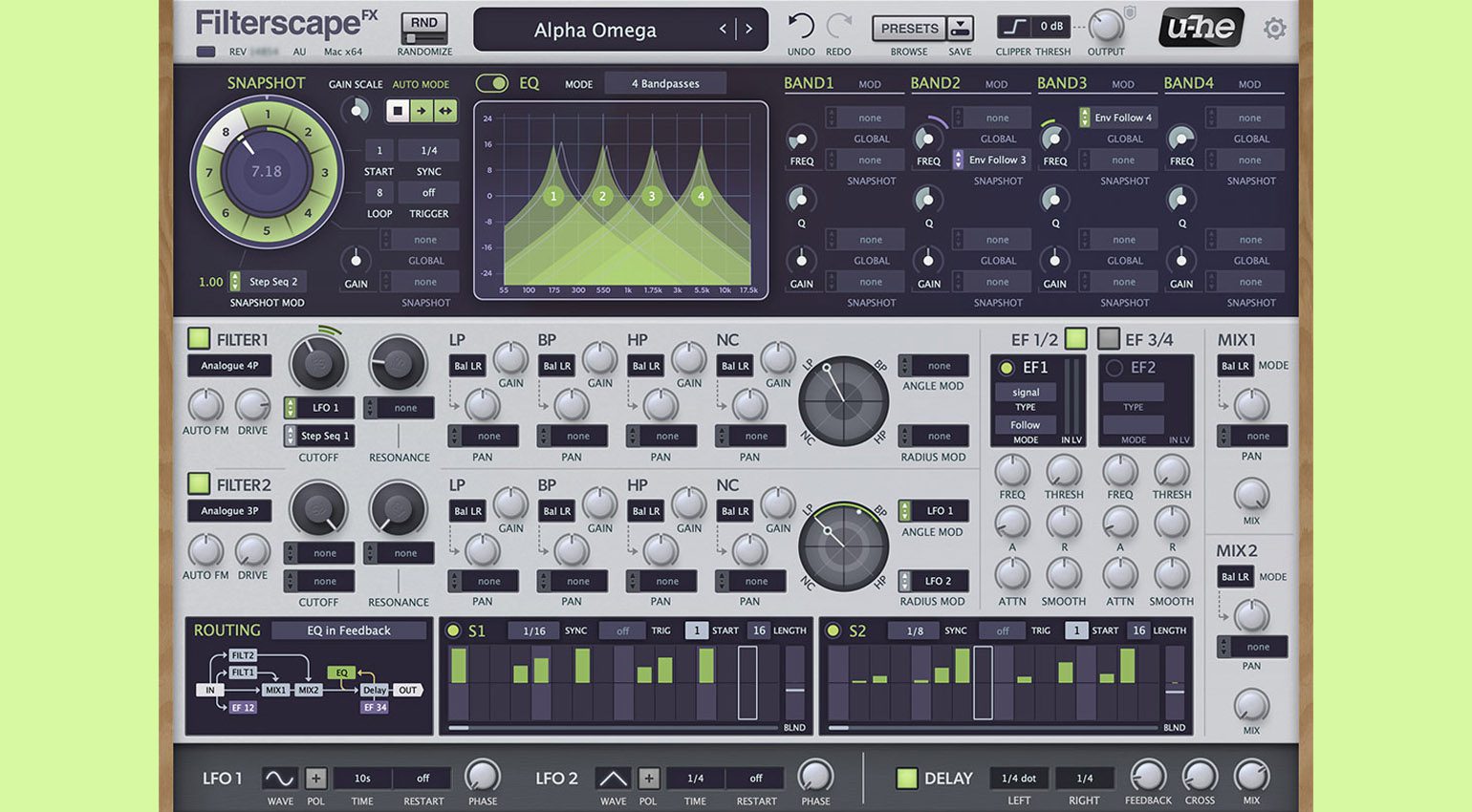Viewport: 1472px width, 812px height.
Task: Click the EQ block in routing diagram
Action: 341,673
